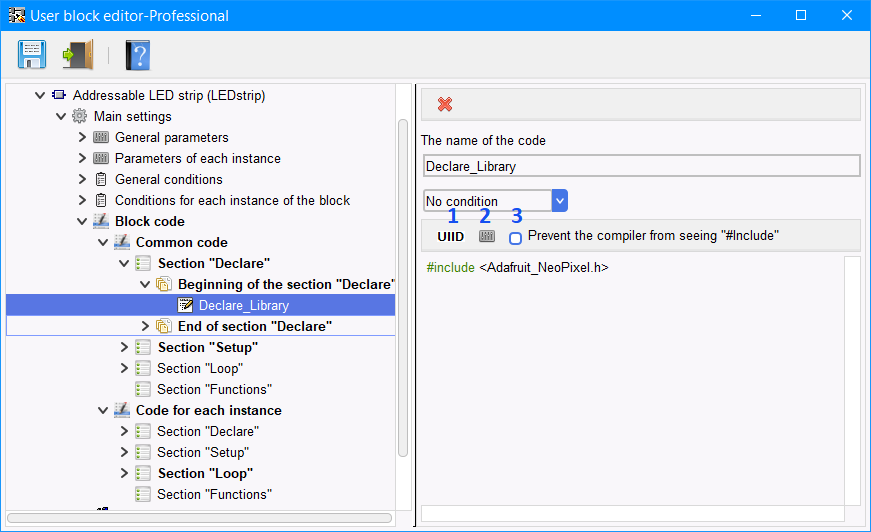Click the exit door icon in toolbar
Screen dimensions: 871x532
(78, 54)
